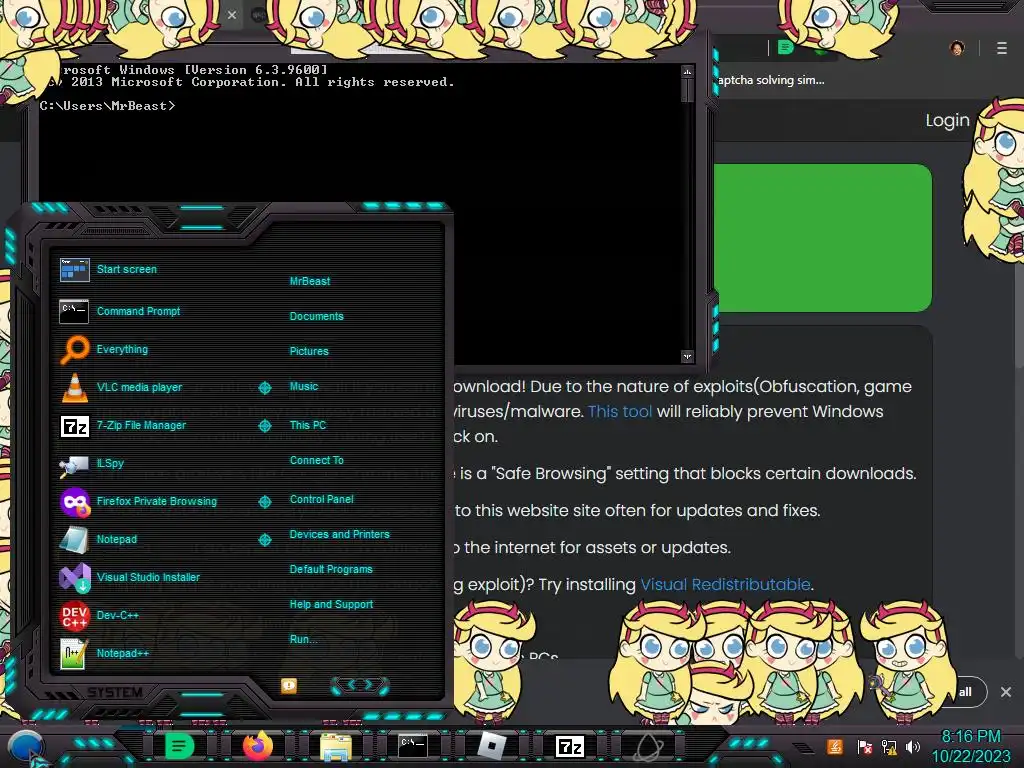Click the 'all' pill button in browser
The image size is (1024, 768).
[965, 692]
